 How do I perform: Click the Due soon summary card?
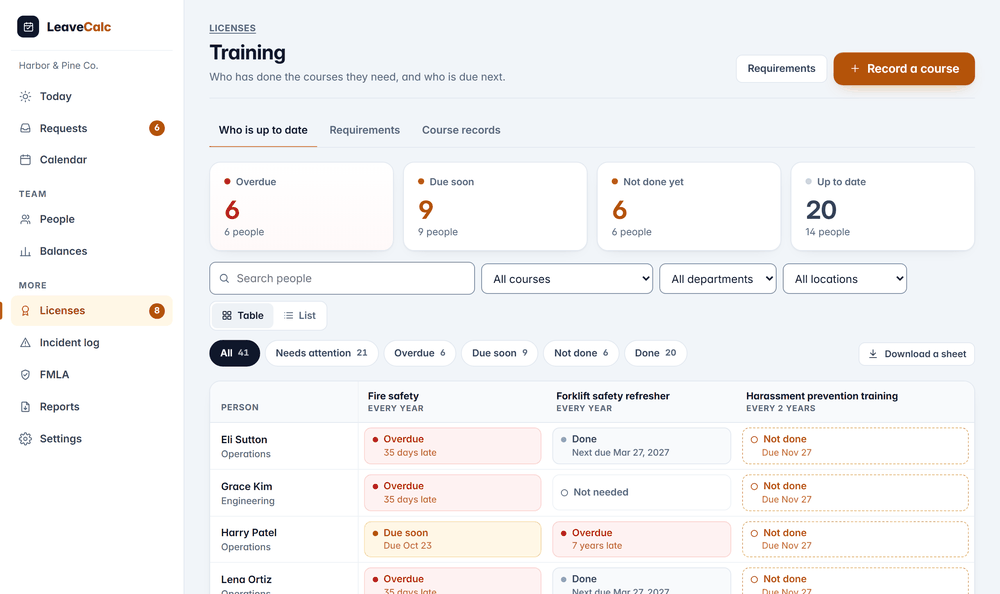coord(495,206)
